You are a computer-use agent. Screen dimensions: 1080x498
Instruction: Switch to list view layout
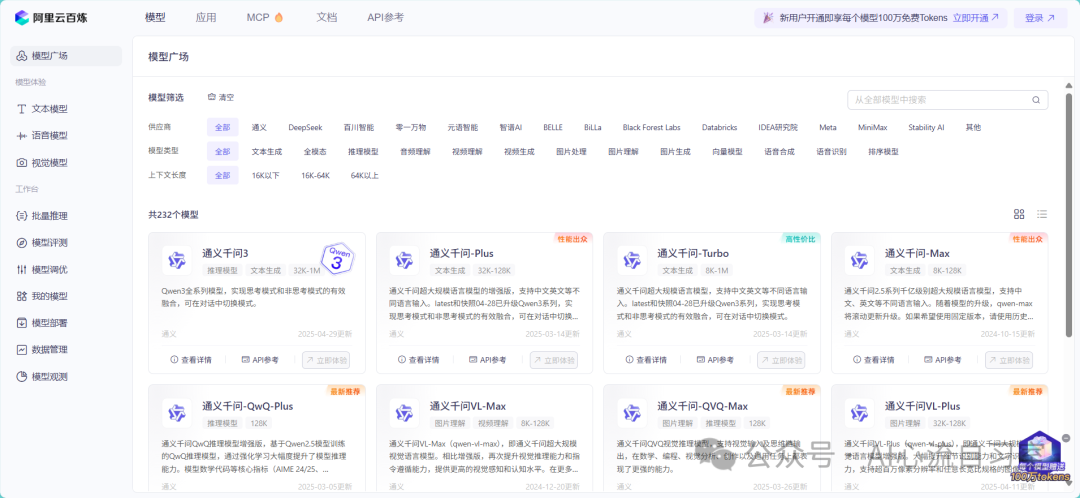(1042, 214)
